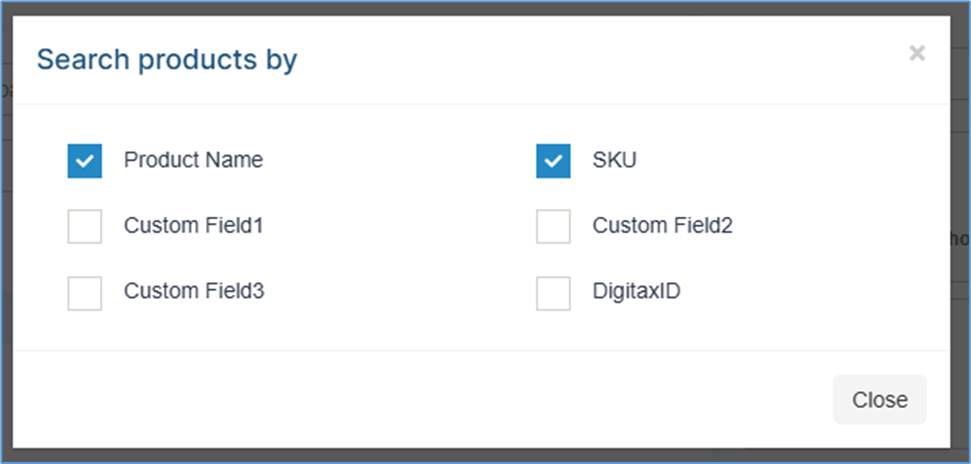Enable the Custom Field1 checkbox
This screenshot has height=464, width=971.
(x=85, y=226)
